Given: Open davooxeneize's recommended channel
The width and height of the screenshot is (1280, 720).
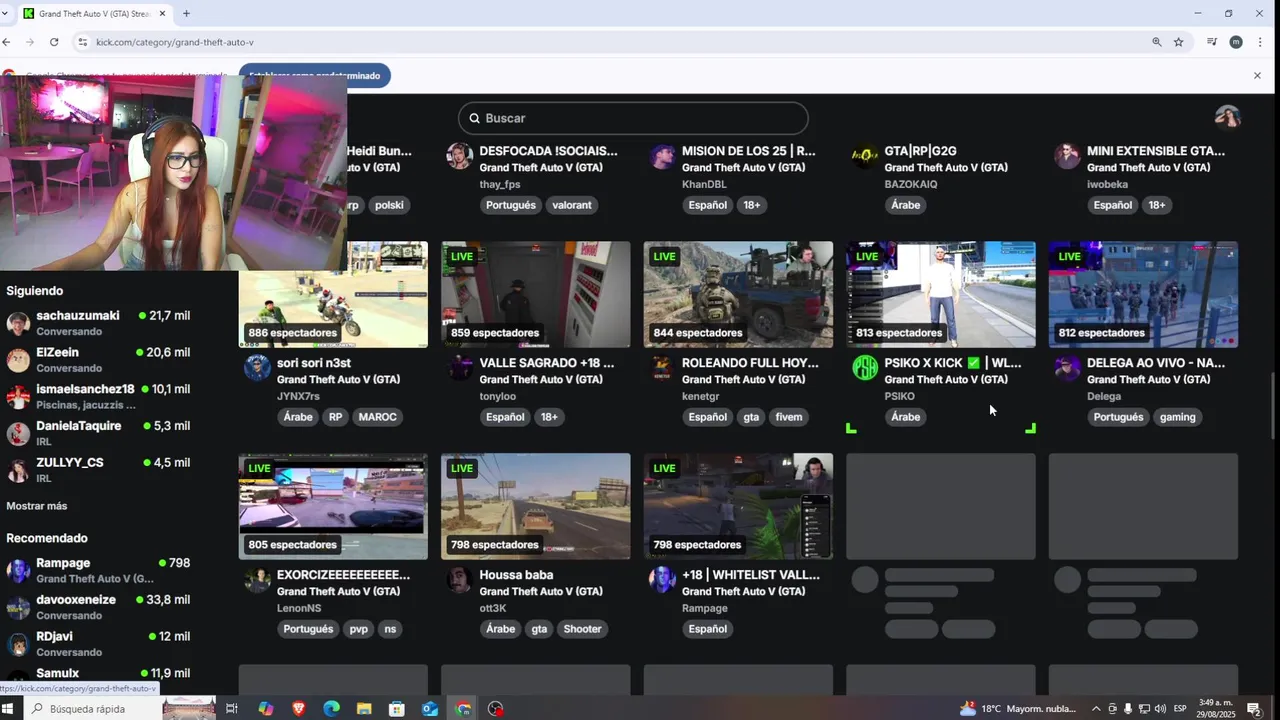Looking at the screenshot, I should coord(98,607).
